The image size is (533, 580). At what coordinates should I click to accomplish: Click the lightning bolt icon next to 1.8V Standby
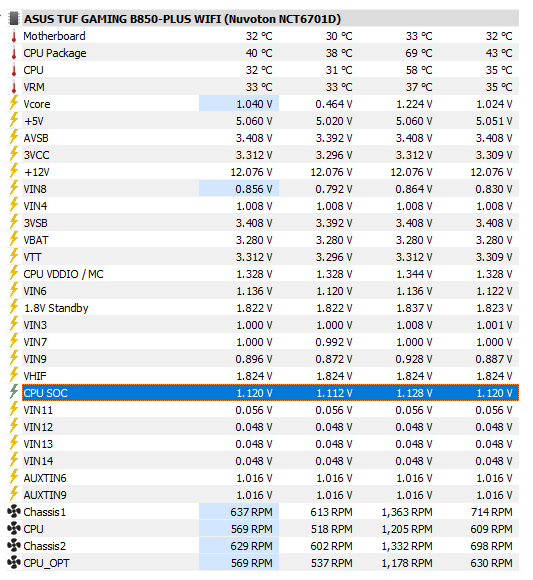(x=14, y=308)
